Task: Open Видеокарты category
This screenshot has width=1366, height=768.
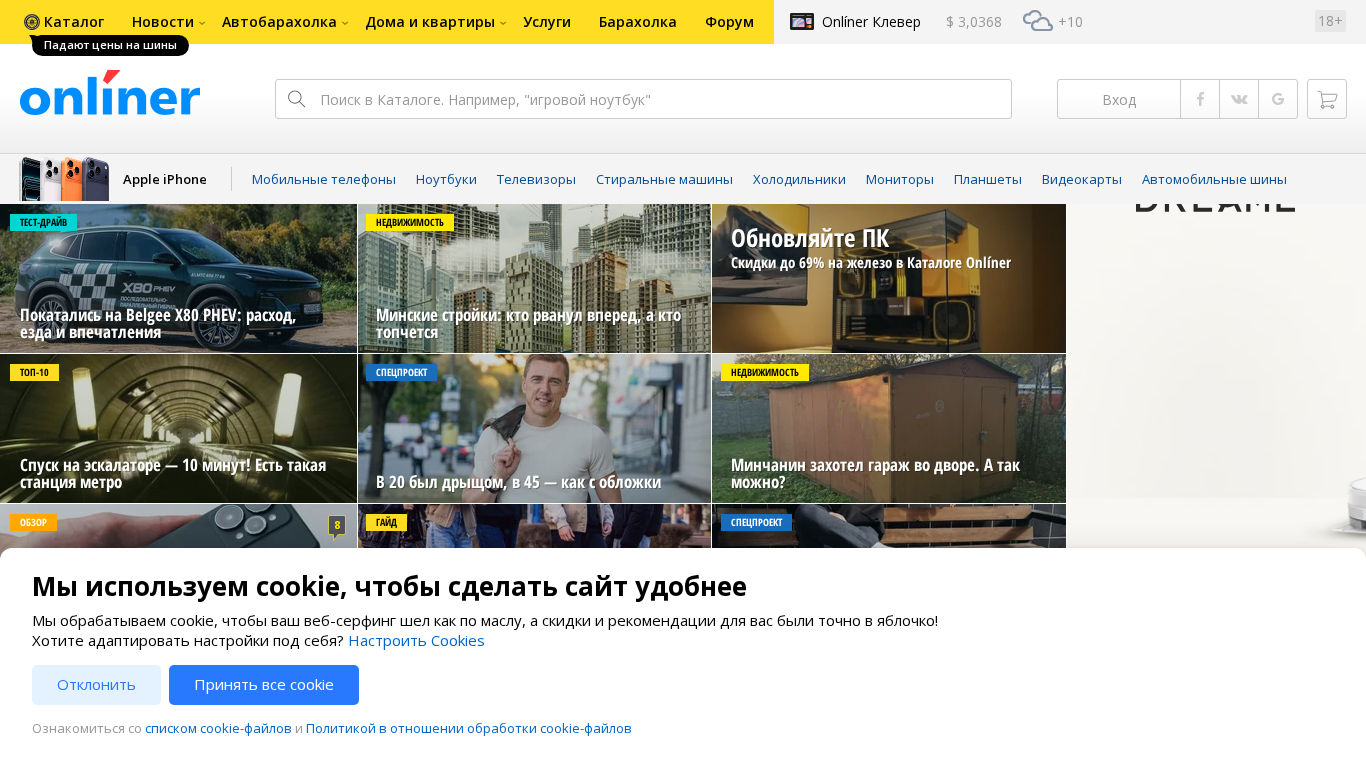Action: point(1082,179)
